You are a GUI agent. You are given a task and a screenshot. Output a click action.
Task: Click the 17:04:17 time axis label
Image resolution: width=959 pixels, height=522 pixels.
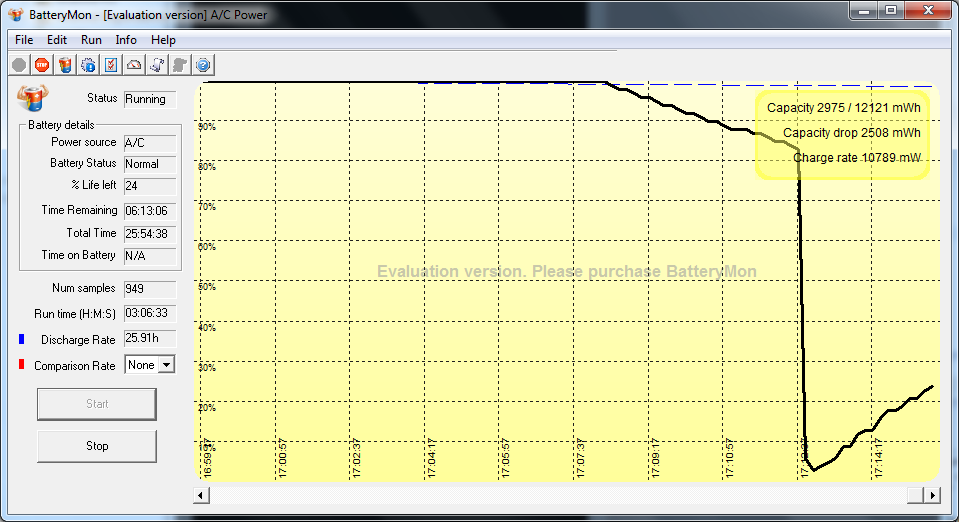pyautogui.click(x=431, y=458)
